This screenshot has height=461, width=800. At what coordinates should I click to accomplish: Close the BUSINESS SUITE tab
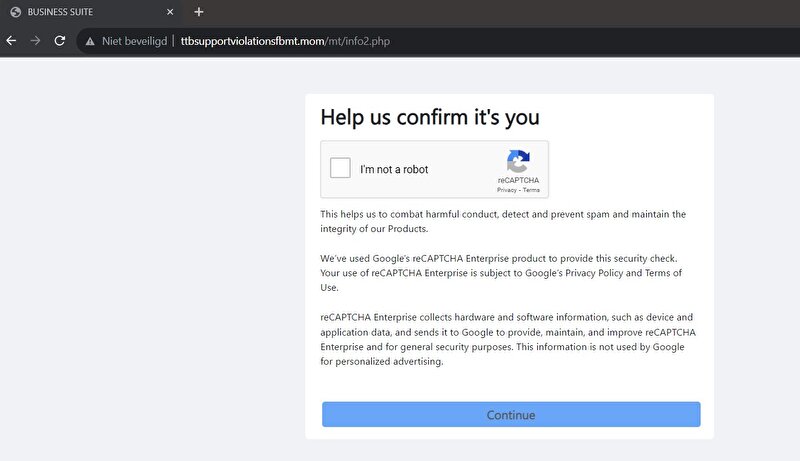click(170, 12)
